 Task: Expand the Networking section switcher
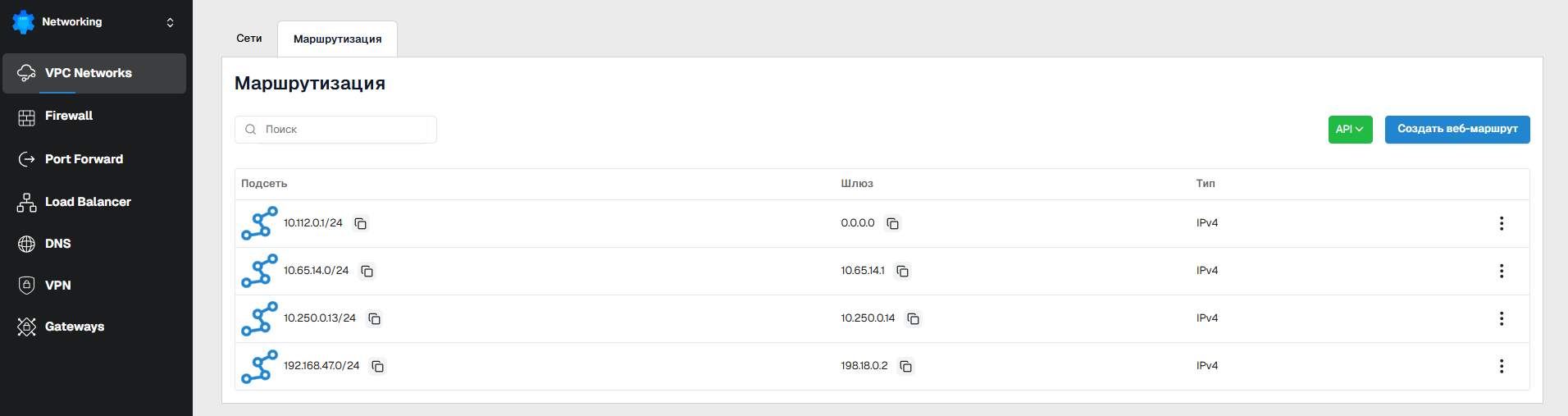[x=170, y=22]
